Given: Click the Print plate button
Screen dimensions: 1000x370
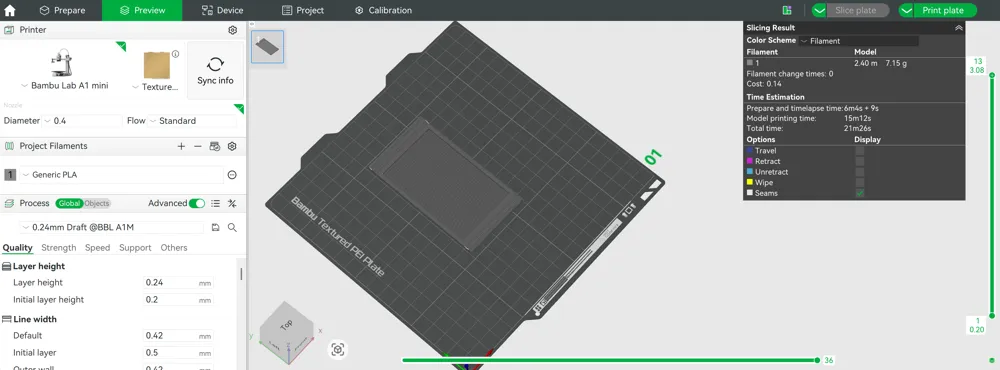Looking at the screenshot, I should (x=943, y=10).
